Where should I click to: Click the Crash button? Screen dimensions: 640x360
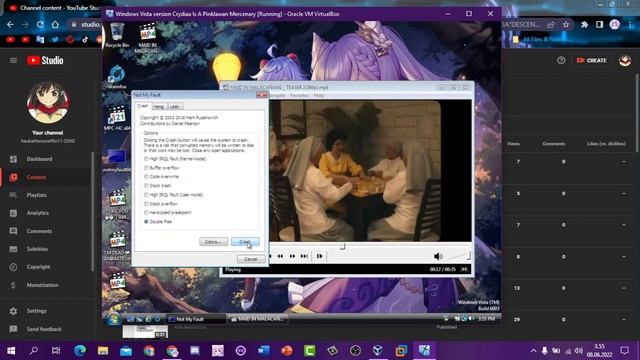pyautogui.click(x=245, y=242)
